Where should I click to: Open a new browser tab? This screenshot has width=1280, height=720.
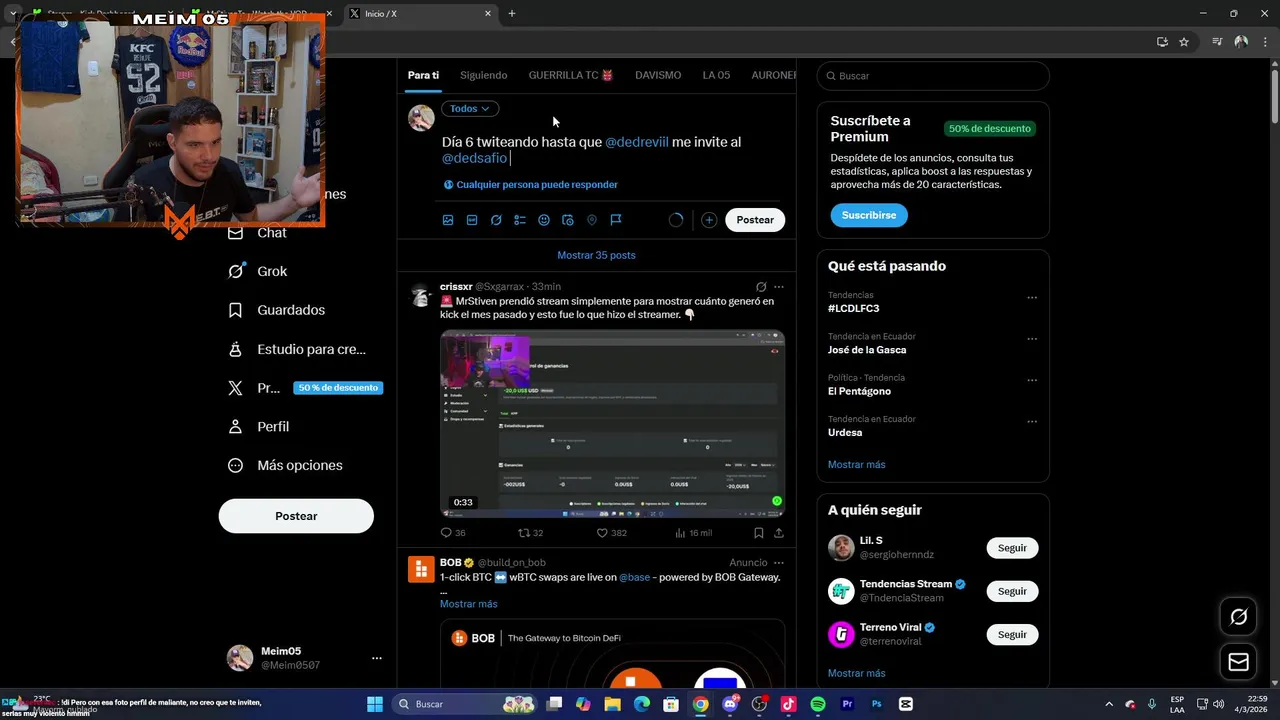512,13
